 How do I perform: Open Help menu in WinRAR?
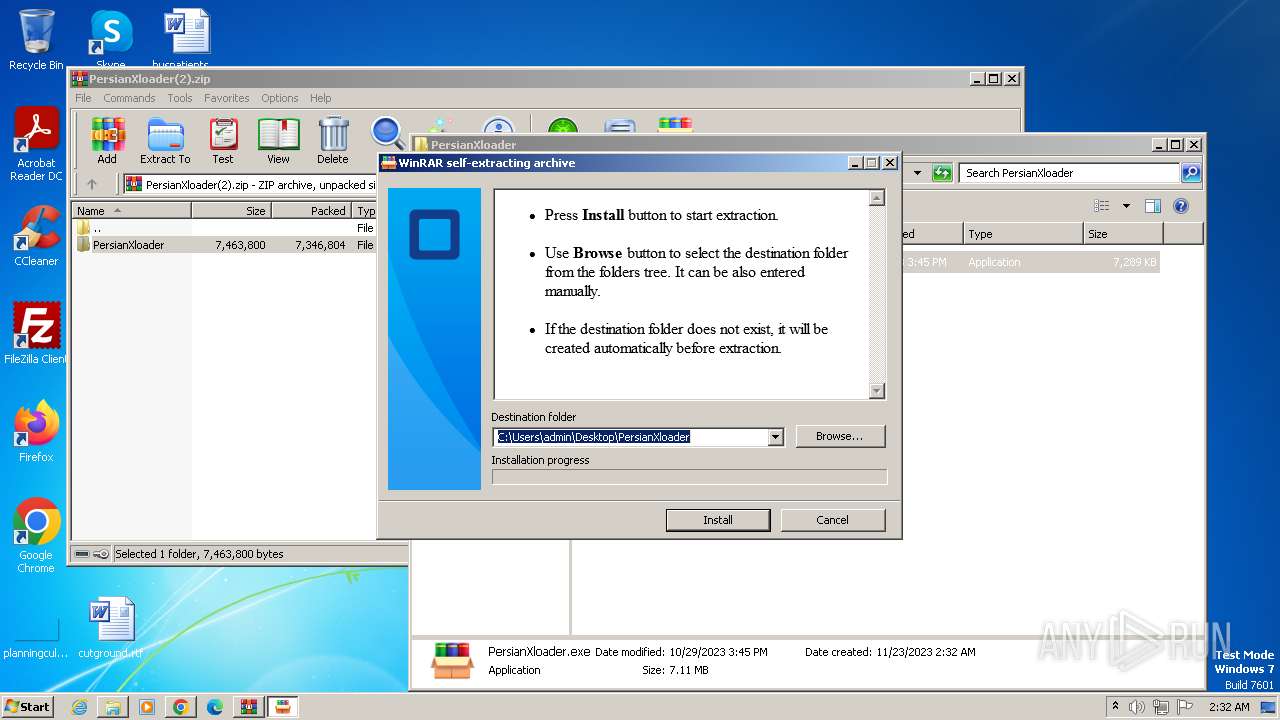pyautogui.click(x=320, y=98)
